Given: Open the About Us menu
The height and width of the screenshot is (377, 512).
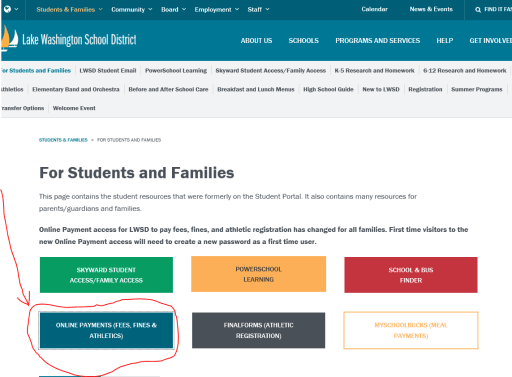Looking at the screenshot, I should 256,40.
